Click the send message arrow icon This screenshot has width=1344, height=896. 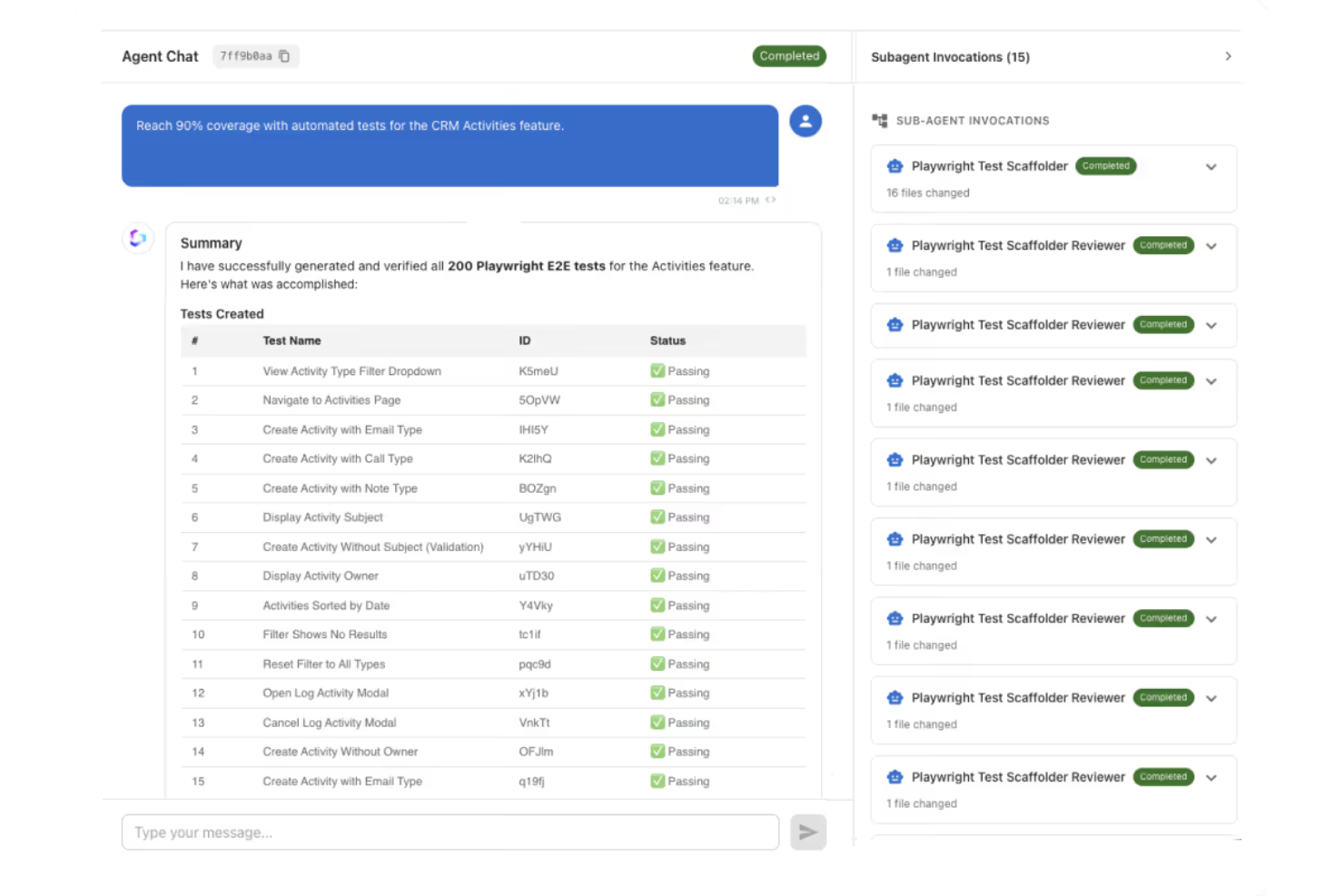[807, 832]
